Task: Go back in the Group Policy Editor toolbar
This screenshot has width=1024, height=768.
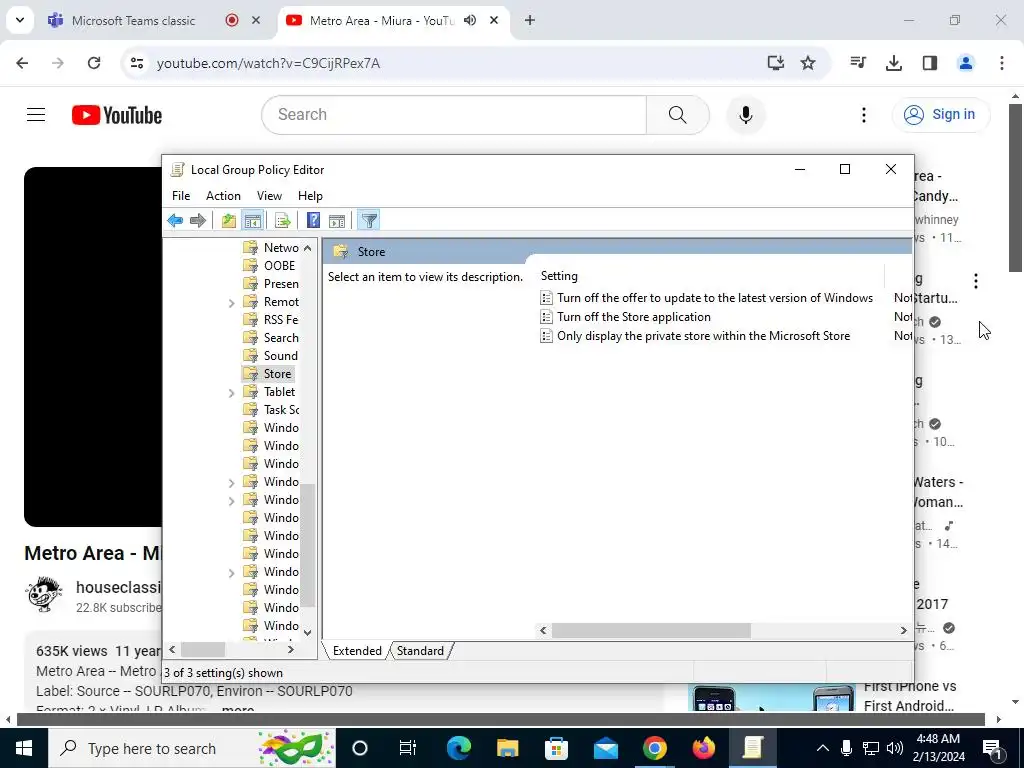Action: pyautogui.click(x=175, y=221)
